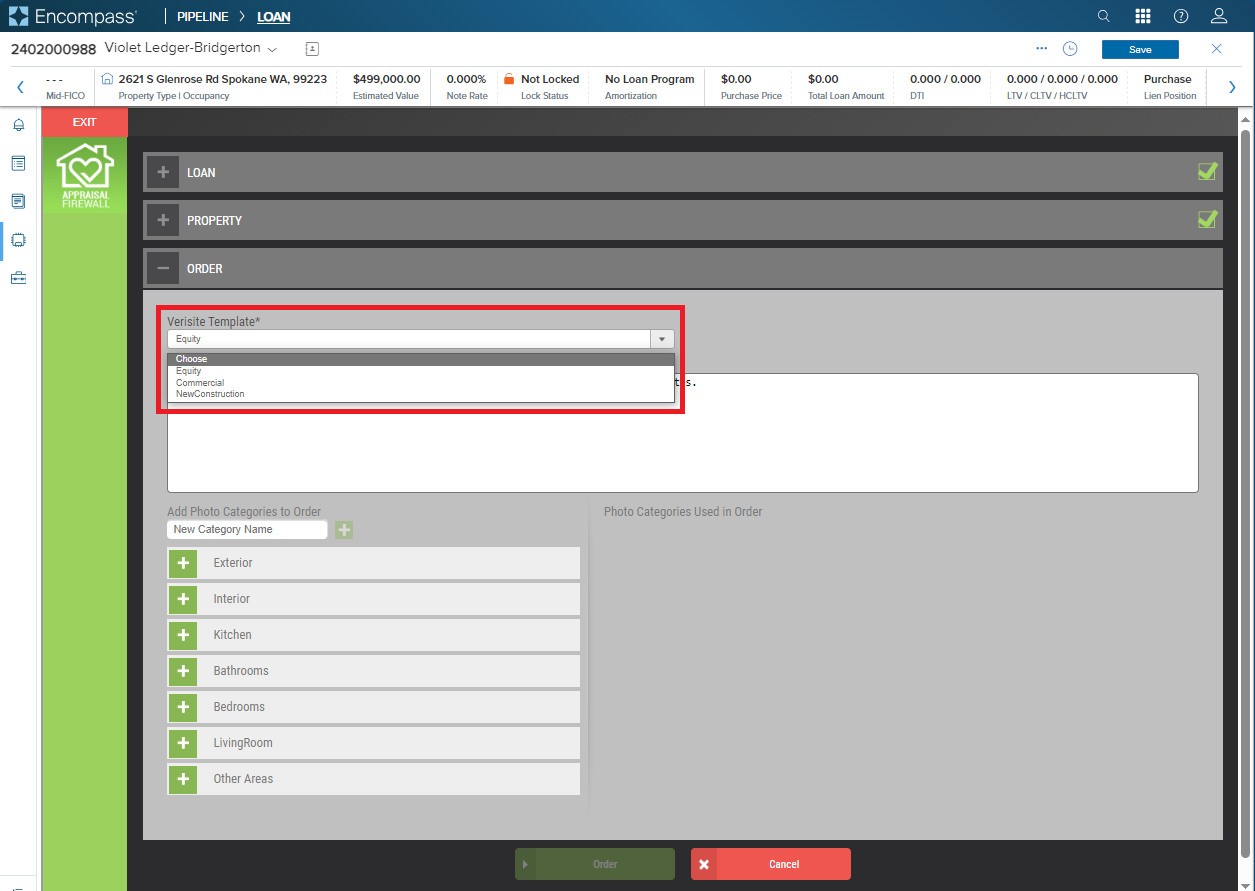Screen dimensions: 1255x891
Task: Click the LTV / CLTV / HCLTV value
Action: click(x=1062, y=79)
